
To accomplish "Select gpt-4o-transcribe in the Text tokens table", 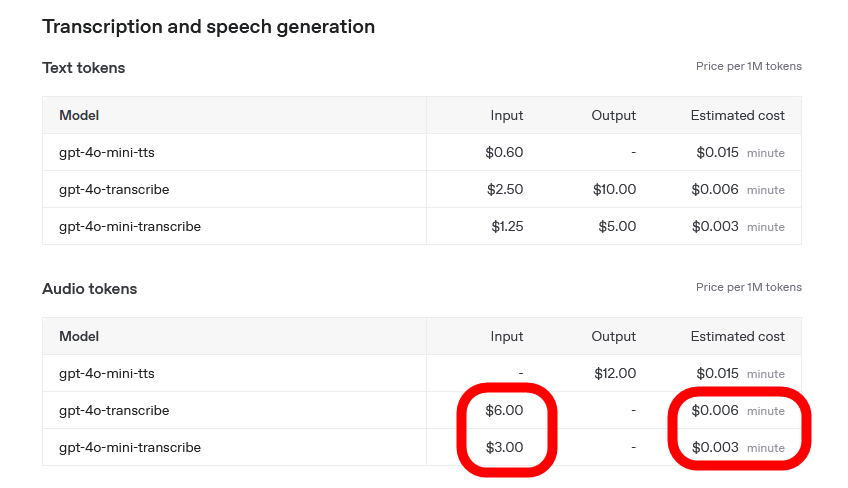I will point(114,190).
